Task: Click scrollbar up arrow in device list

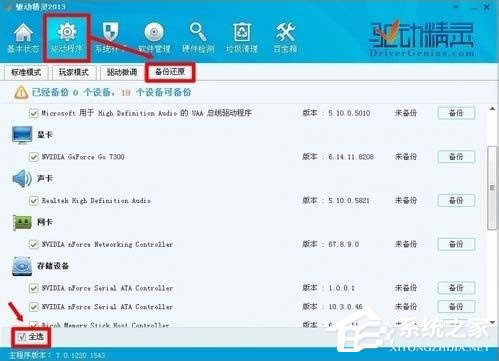Action: tap(492, 109)
